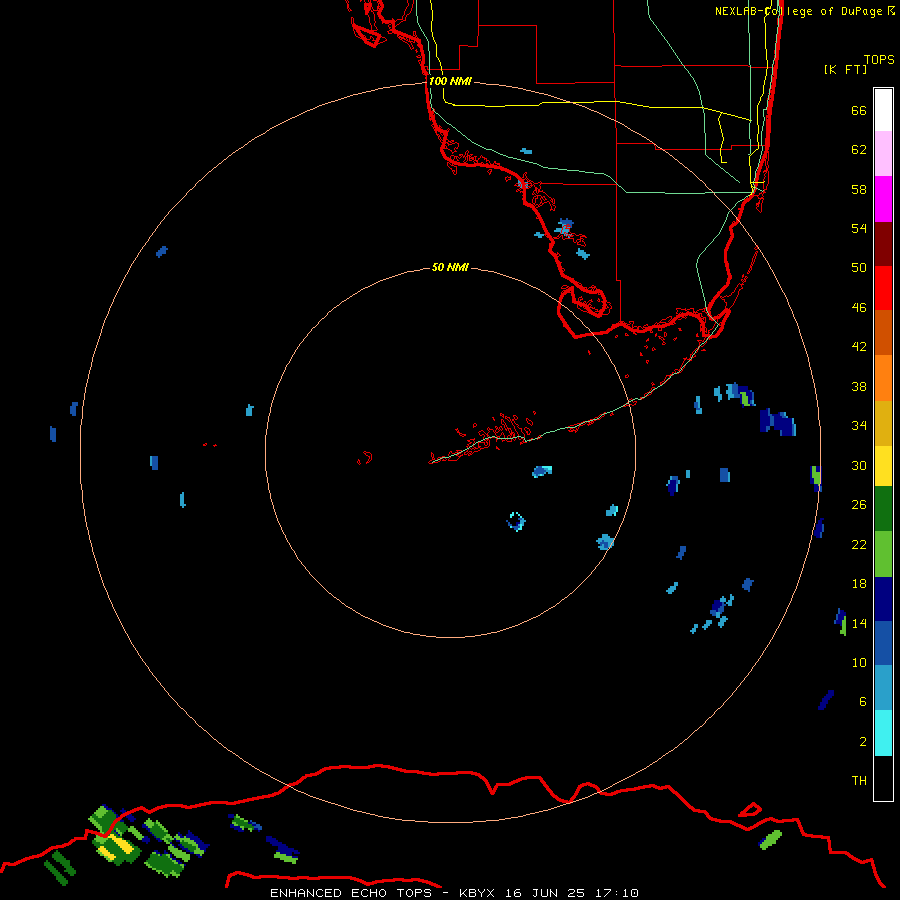Click the dark red 50-54 kft swatch
The image size is (900, 900).
(x=883, y=243)
